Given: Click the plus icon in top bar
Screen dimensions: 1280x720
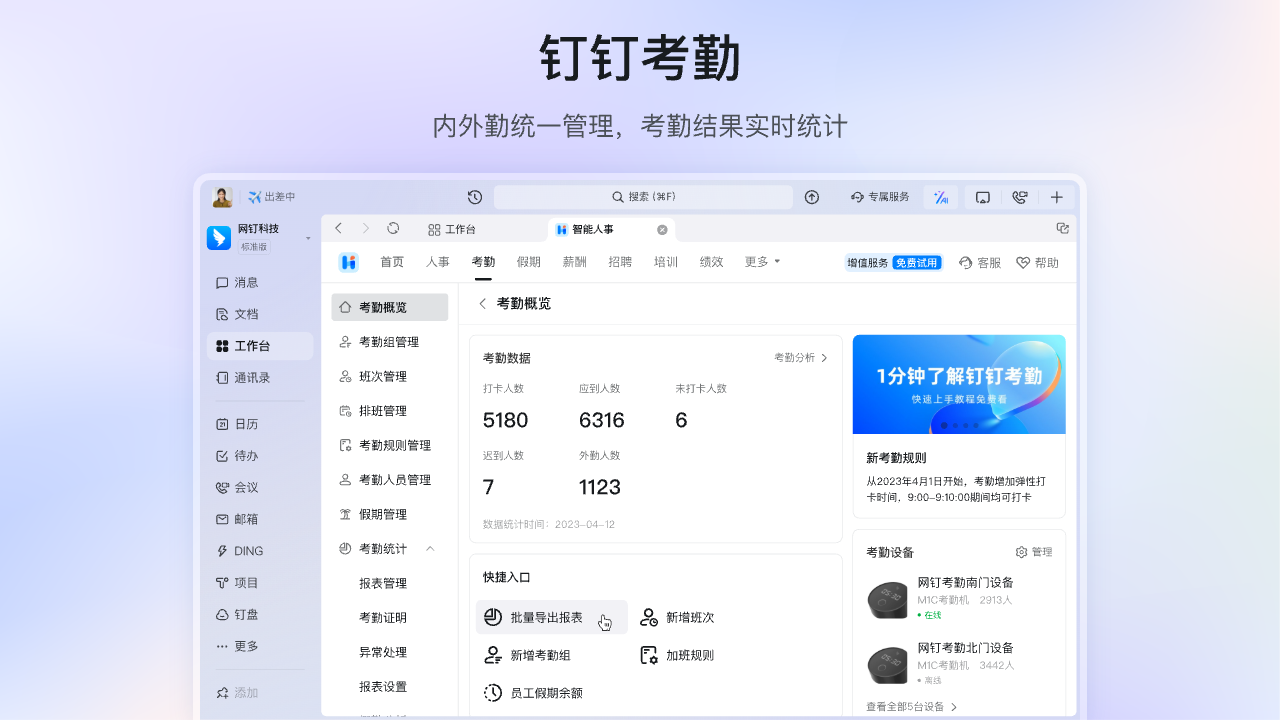Looking at the screenshot, I should tap(1057, 197).
